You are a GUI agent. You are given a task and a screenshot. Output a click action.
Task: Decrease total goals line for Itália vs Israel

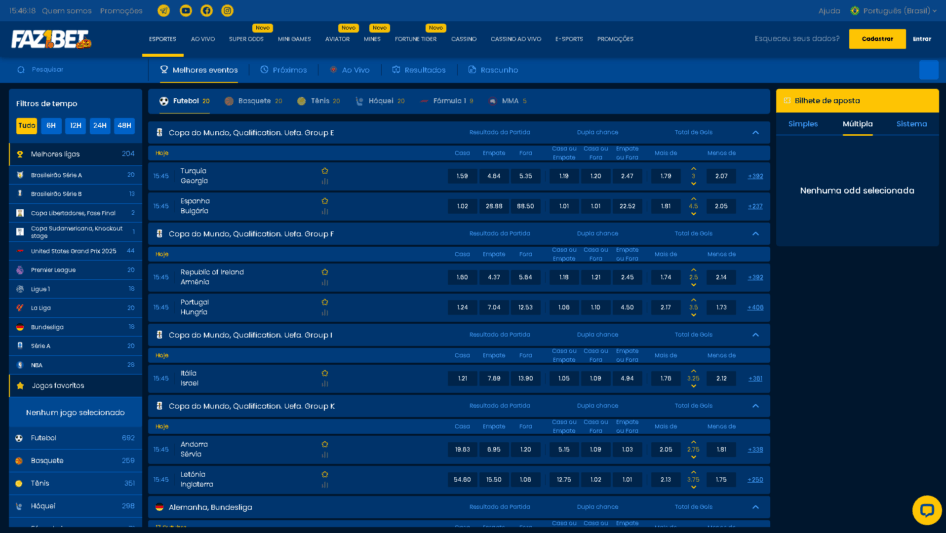(x=693, y=386)
